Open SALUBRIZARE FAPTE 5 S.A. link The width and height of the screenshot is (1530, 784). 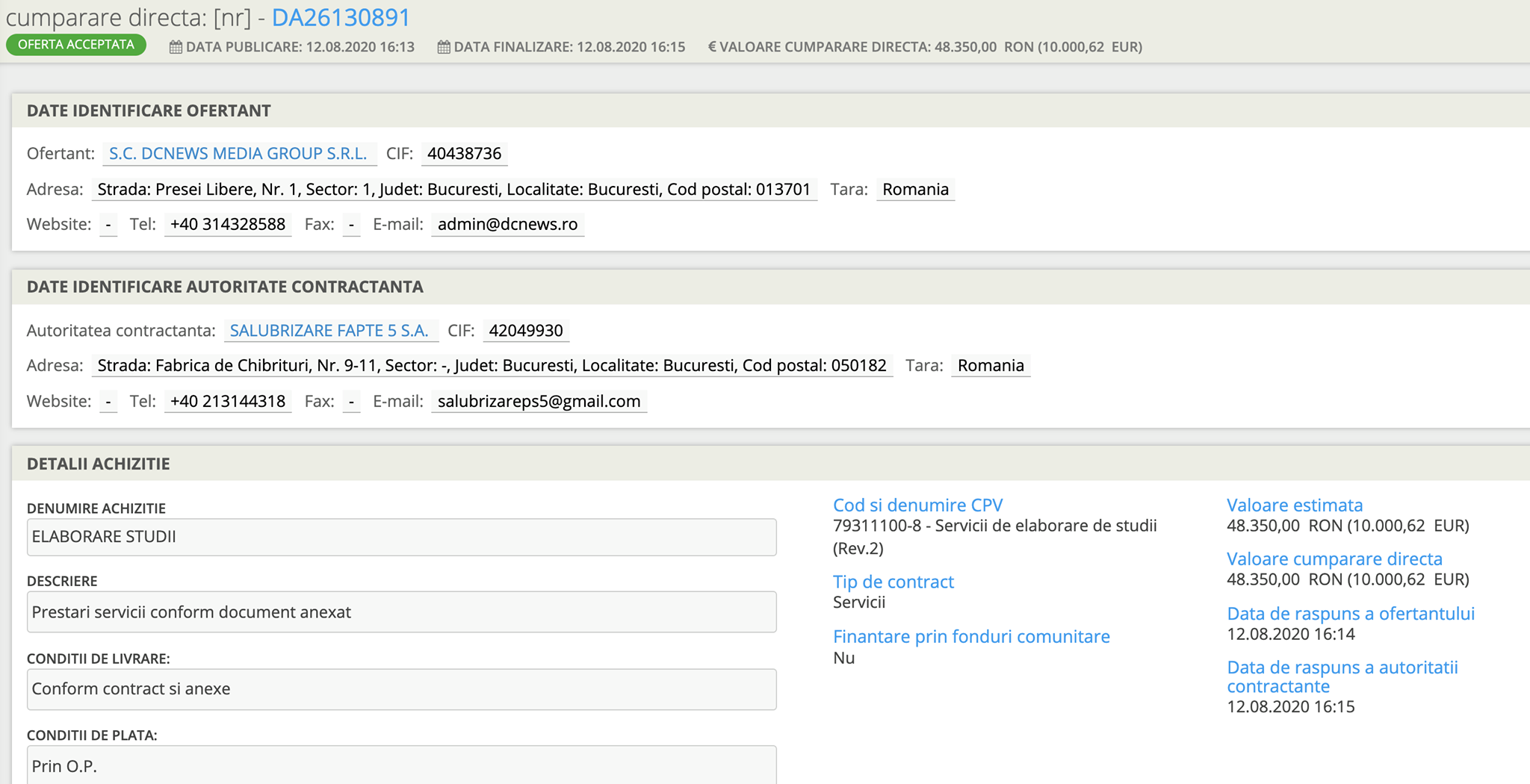tap(329, 331)
